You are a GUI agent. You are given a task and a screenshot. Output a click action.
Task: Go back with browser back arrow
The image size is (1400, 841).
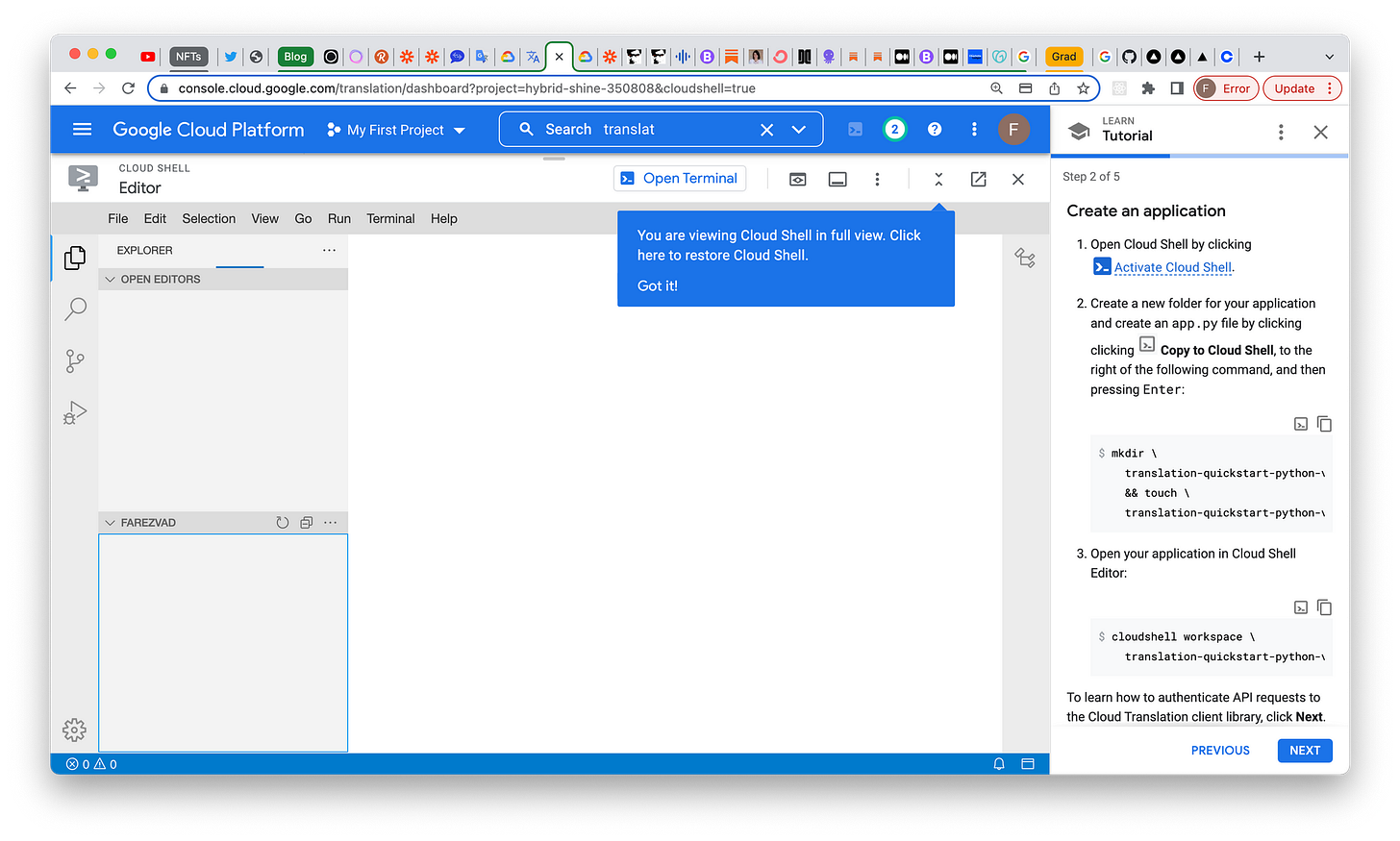pyautogui.click(x=70, y=88)
